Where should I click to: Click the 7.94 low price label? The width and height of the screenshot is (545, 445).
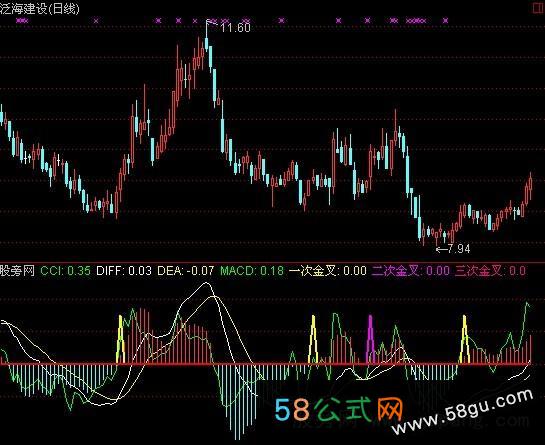458,249
